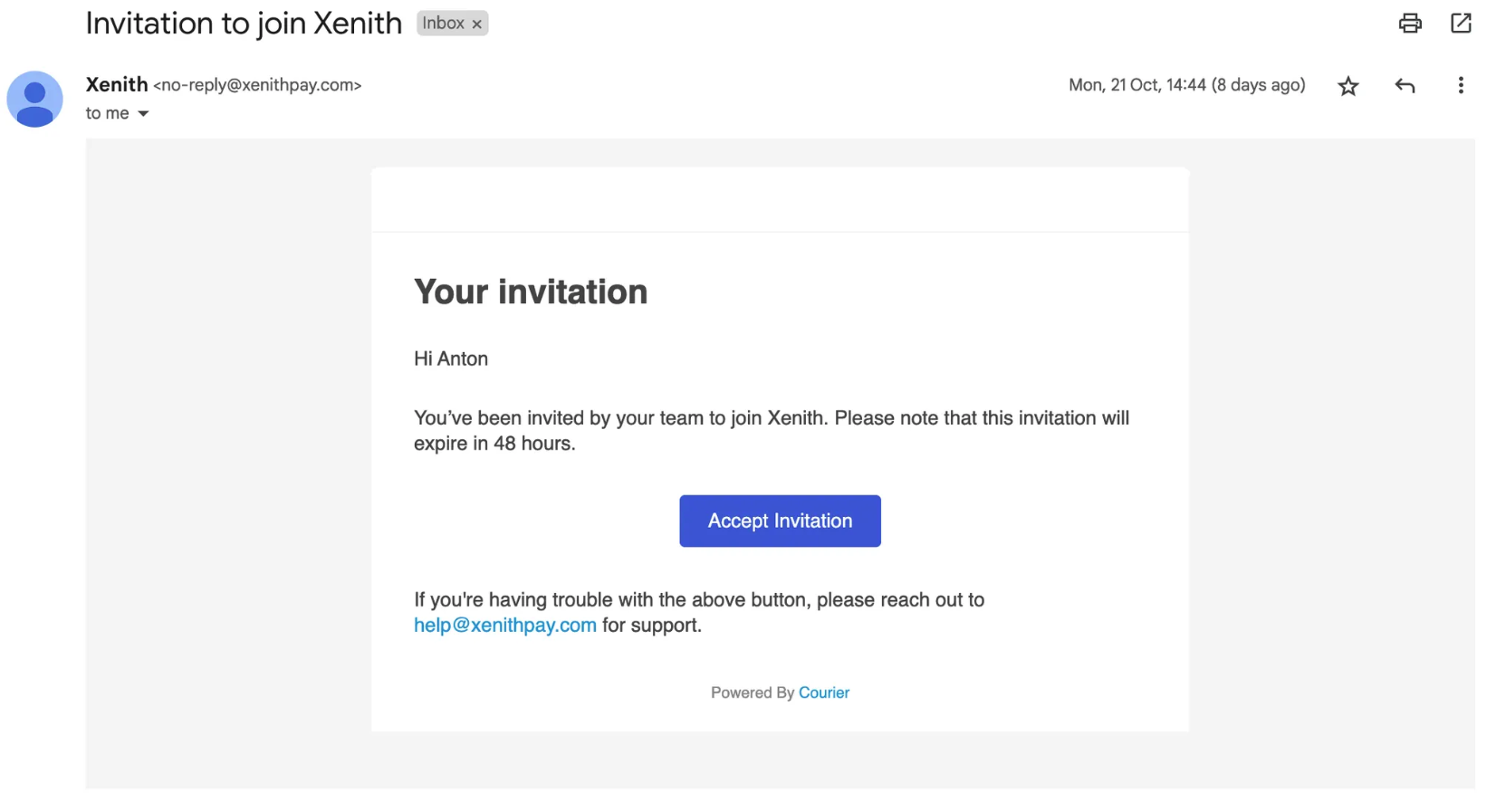Expand recipient details next to 'to me'
Image resolution: width=1496 pixels, height=812 pixels.
pyautogui.click(x=143, y=114)
